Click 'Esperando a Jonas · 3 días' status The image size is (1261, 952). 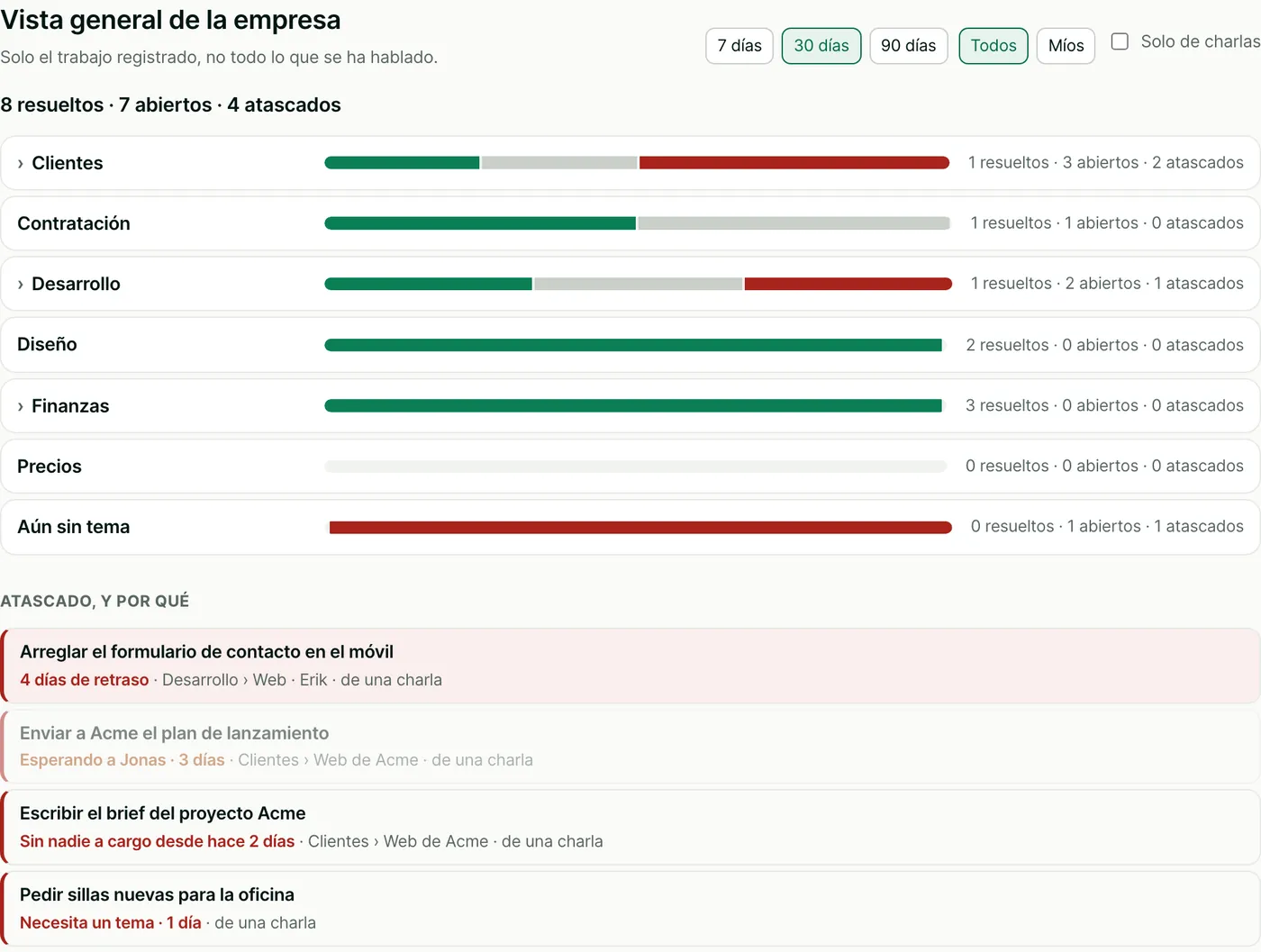pyautogui.click(x=122, y=760)
